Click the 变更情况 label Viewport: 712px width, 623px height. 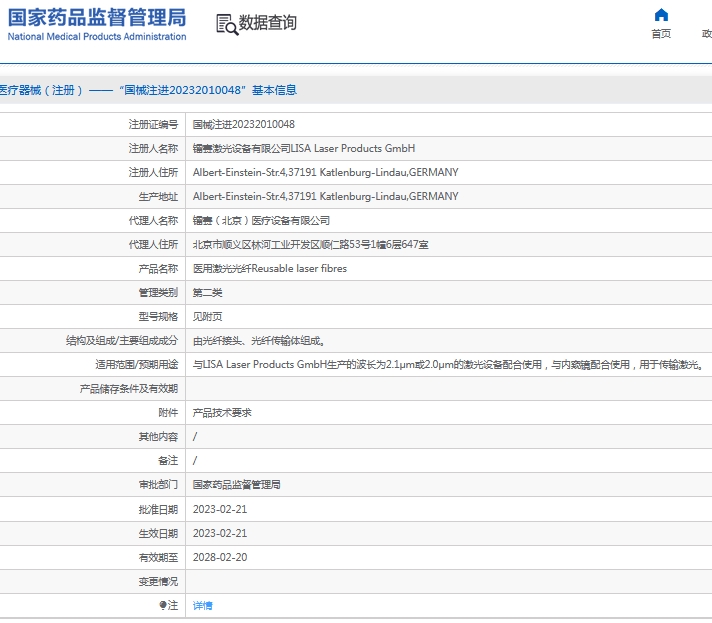coord(158,582)
